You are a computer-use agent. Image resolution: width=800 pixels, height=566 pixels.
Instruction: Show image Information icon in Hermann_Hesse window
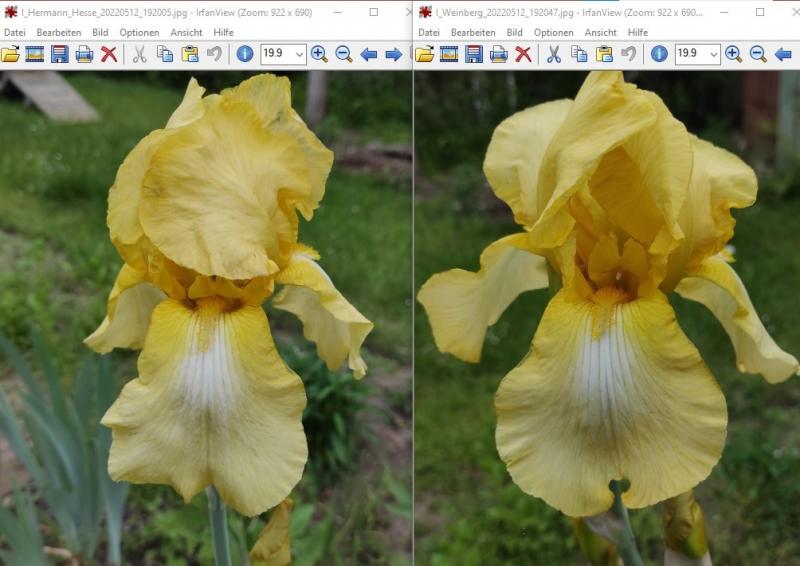[245, 54]
